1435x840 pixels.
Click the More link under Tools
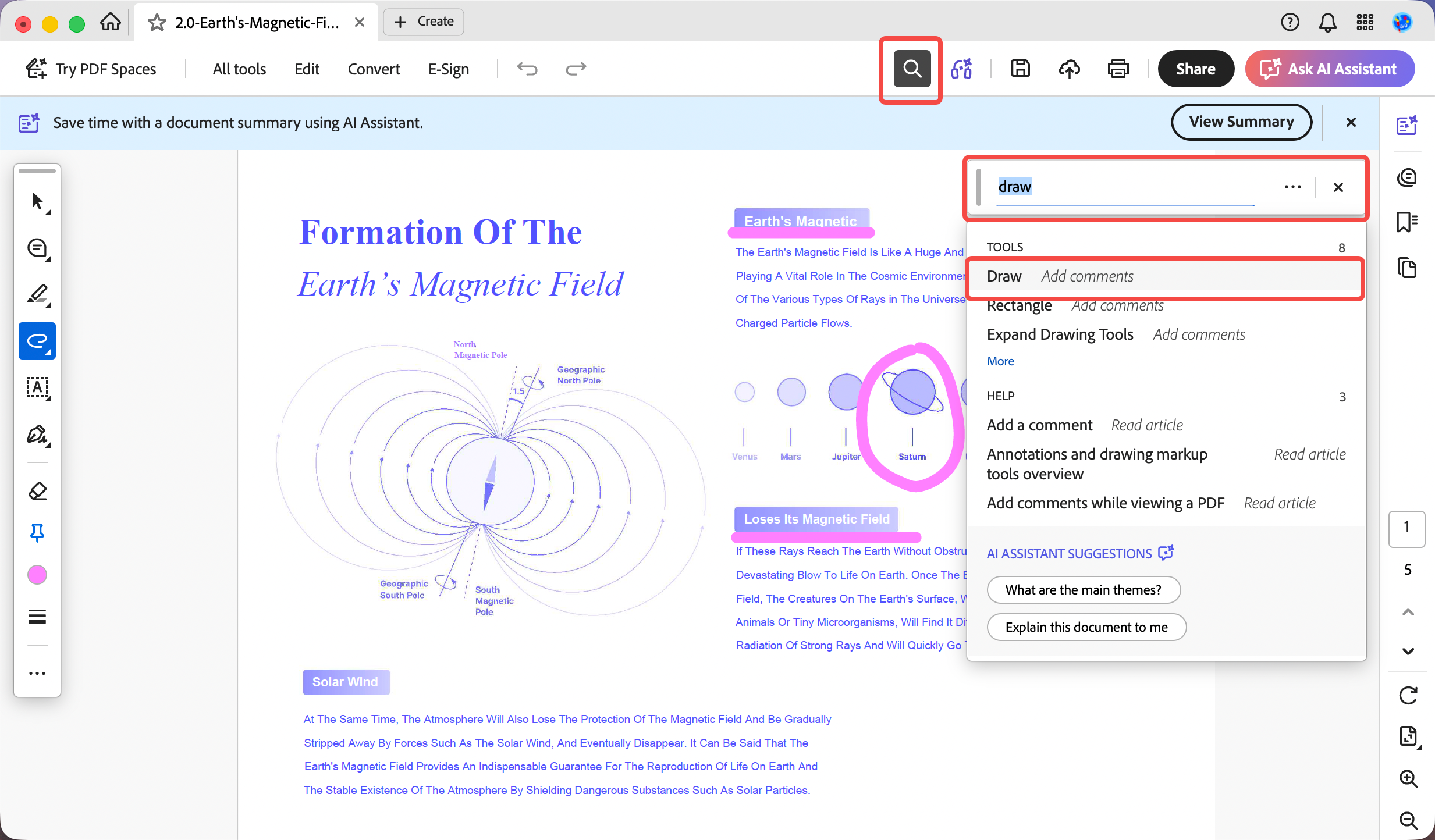tap(1000, 361)
